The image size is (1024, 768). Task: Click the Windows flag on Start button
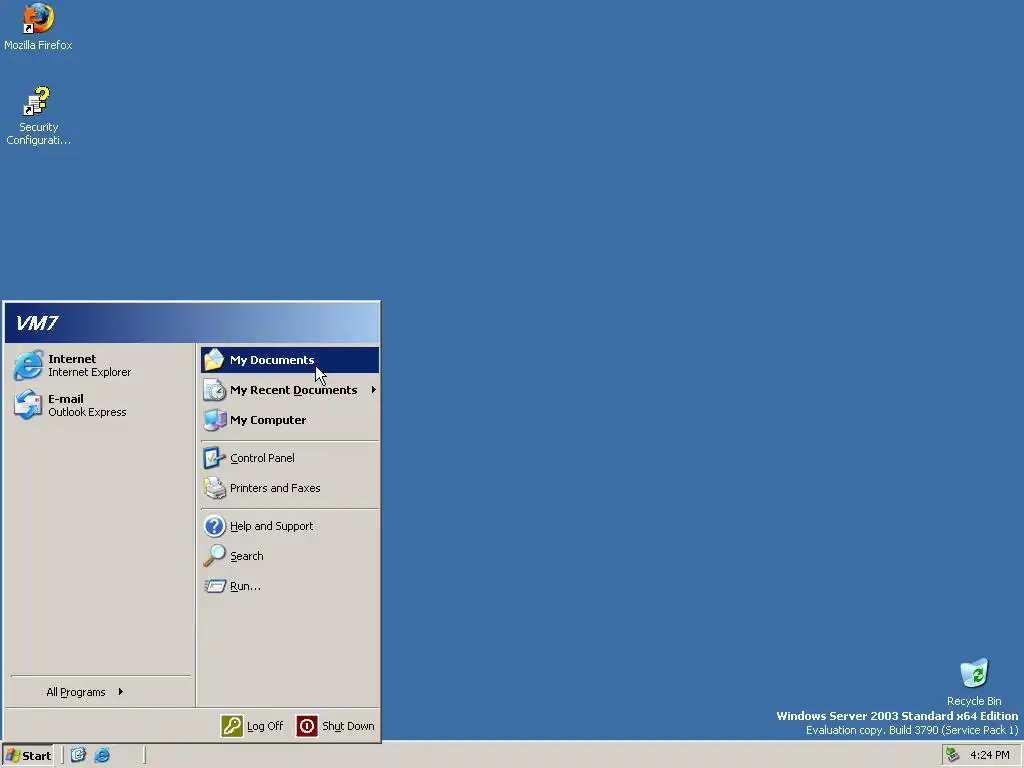tap(13, 756)
